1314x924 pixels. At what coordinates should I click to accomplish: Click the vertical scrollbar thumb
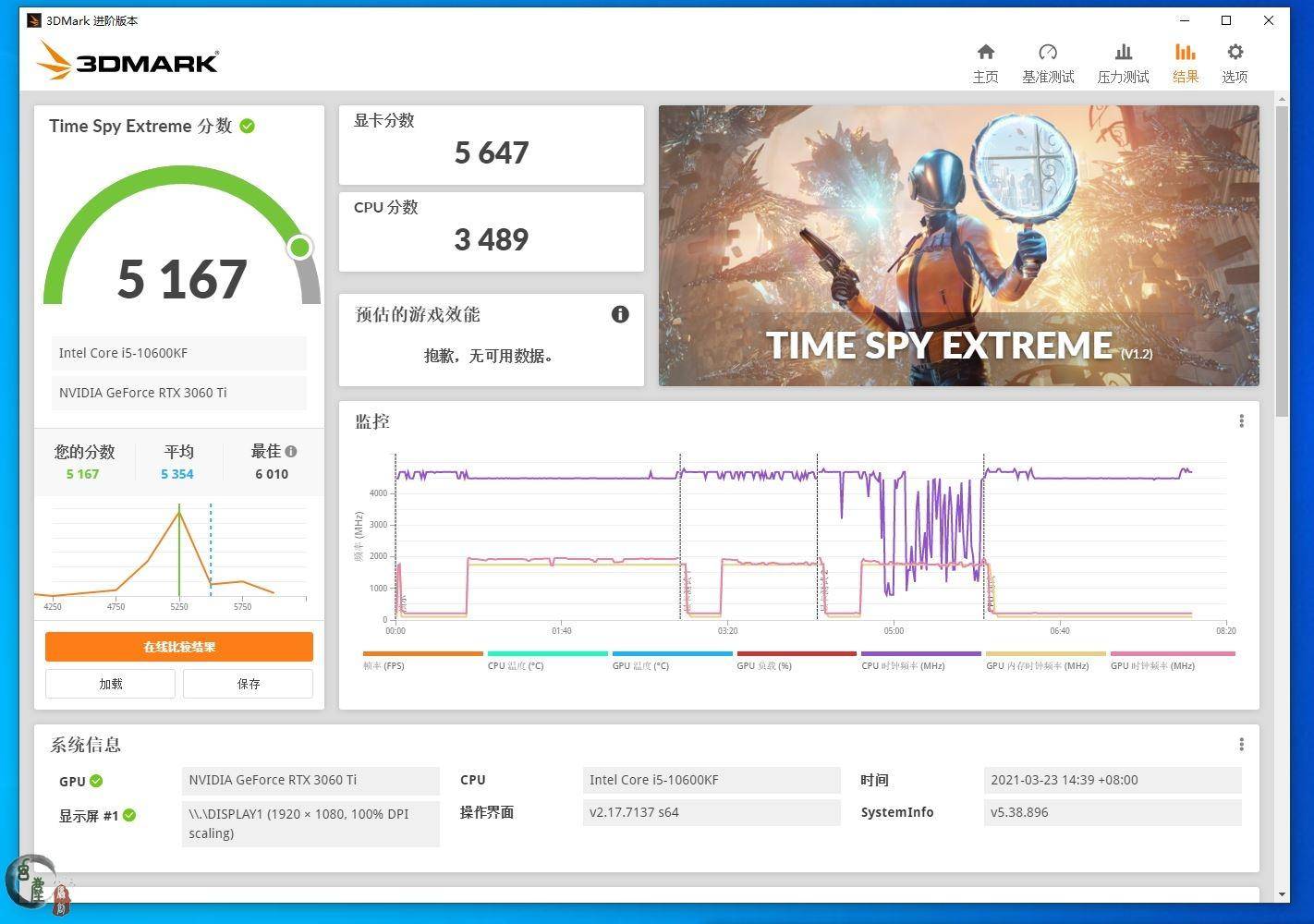1282,261
